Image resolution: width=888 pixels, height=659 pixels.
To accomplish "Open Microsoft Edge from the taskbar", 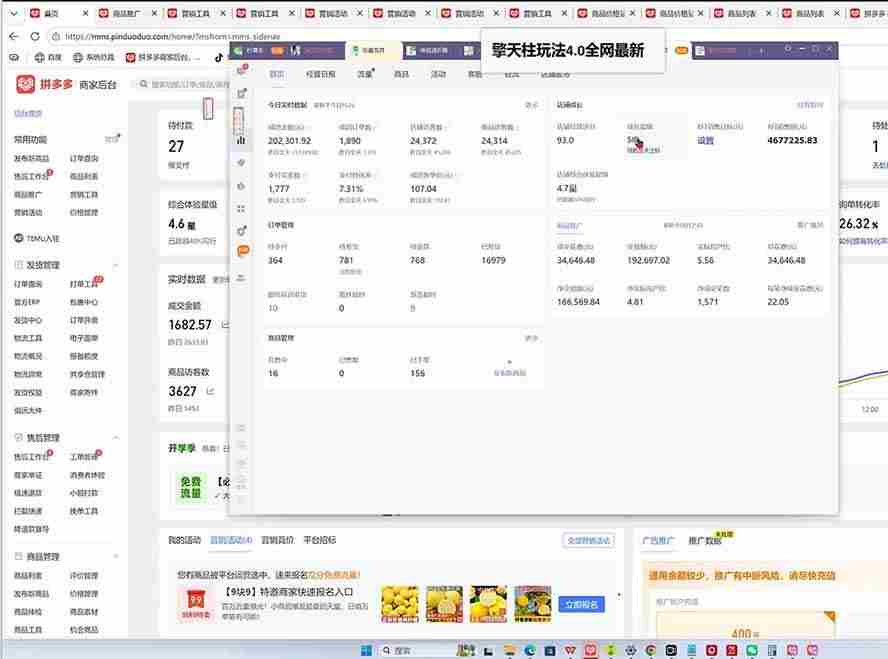I will pos(530,651).
